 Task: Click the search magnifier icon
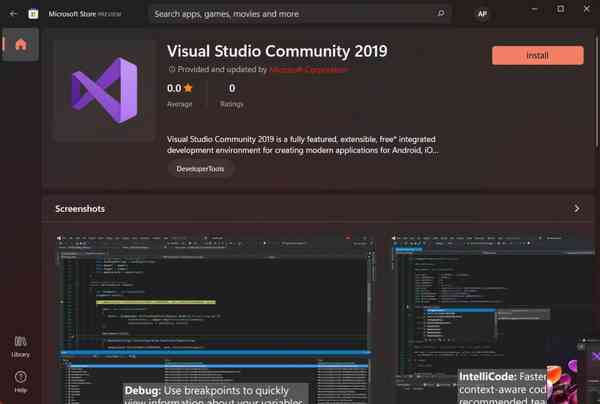point(441,14)
